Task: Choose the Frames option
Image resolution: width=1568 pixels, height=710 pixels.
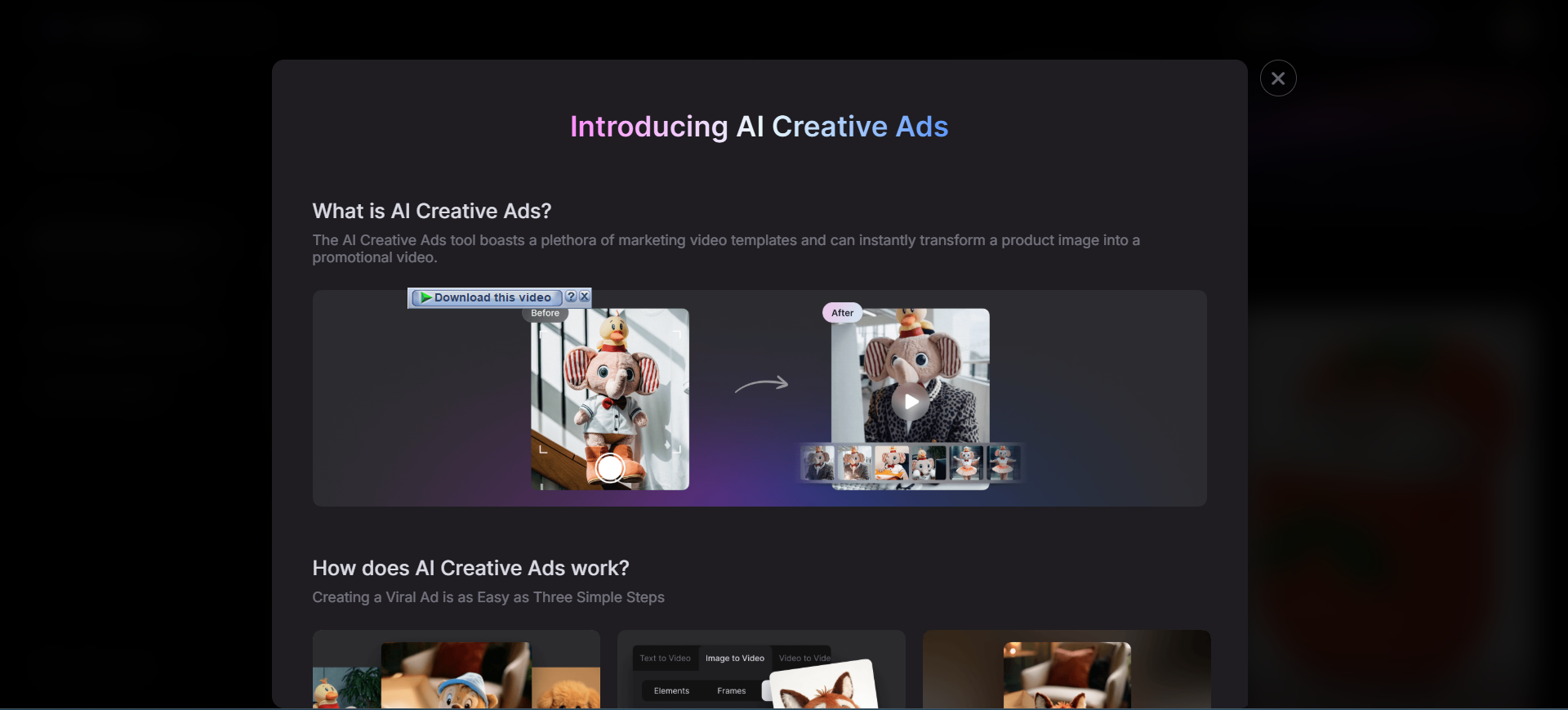Action: [731, 691]
